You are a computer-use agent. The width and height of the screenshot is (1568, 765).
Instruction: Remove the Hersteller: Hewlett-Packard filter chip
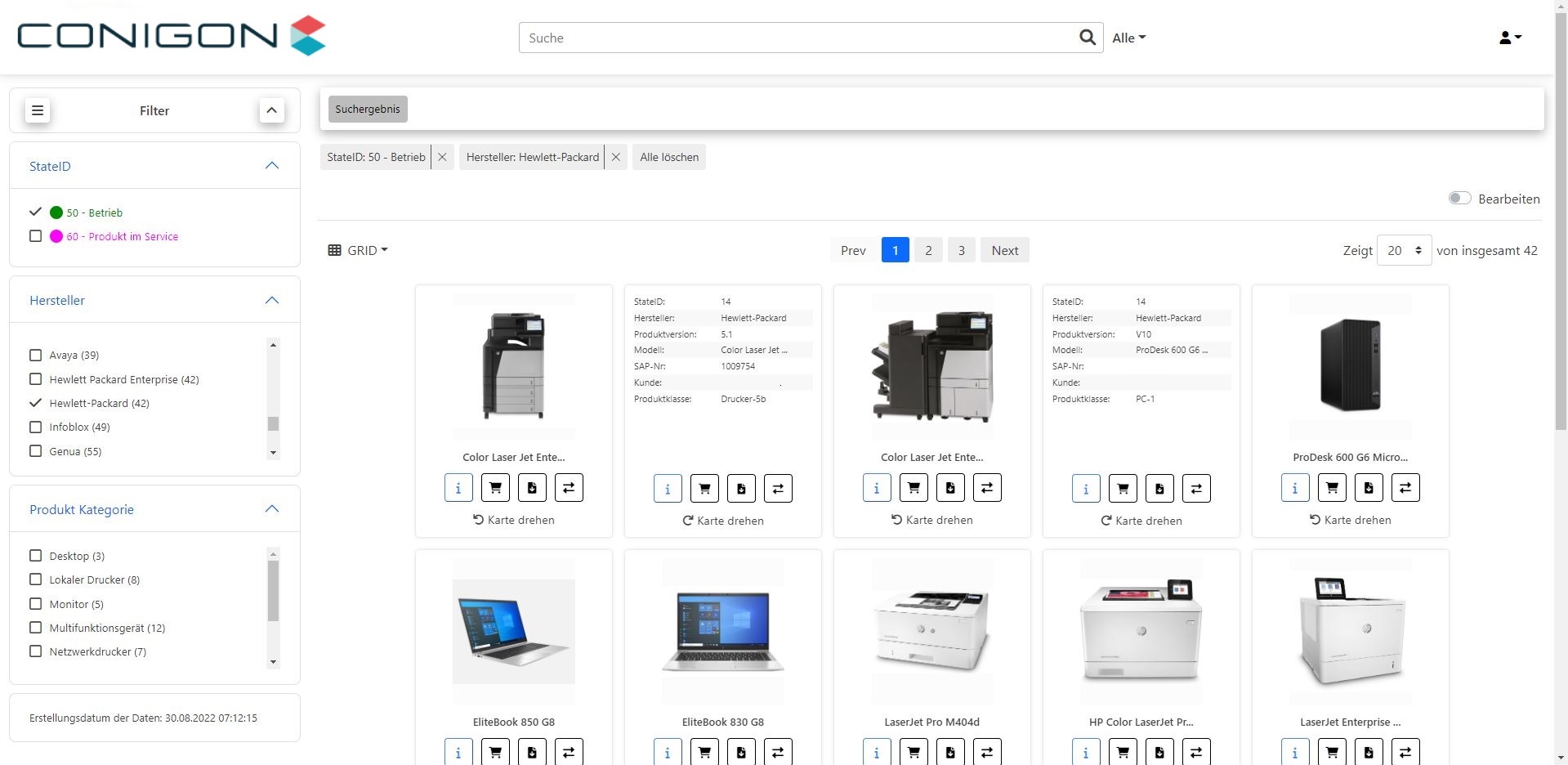616,157
